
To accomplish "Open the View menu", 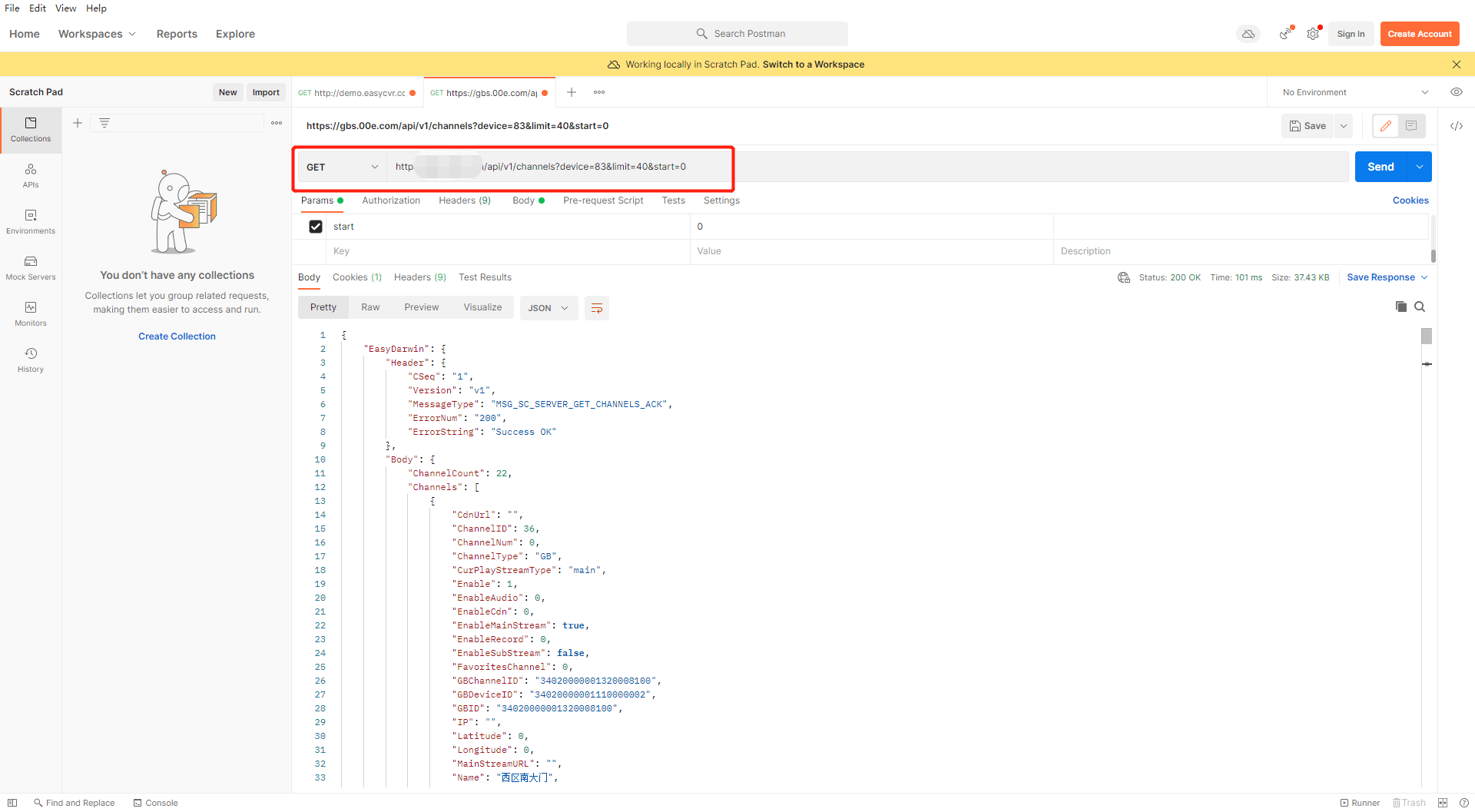I will pyautogui.click(x=65, y=8).
